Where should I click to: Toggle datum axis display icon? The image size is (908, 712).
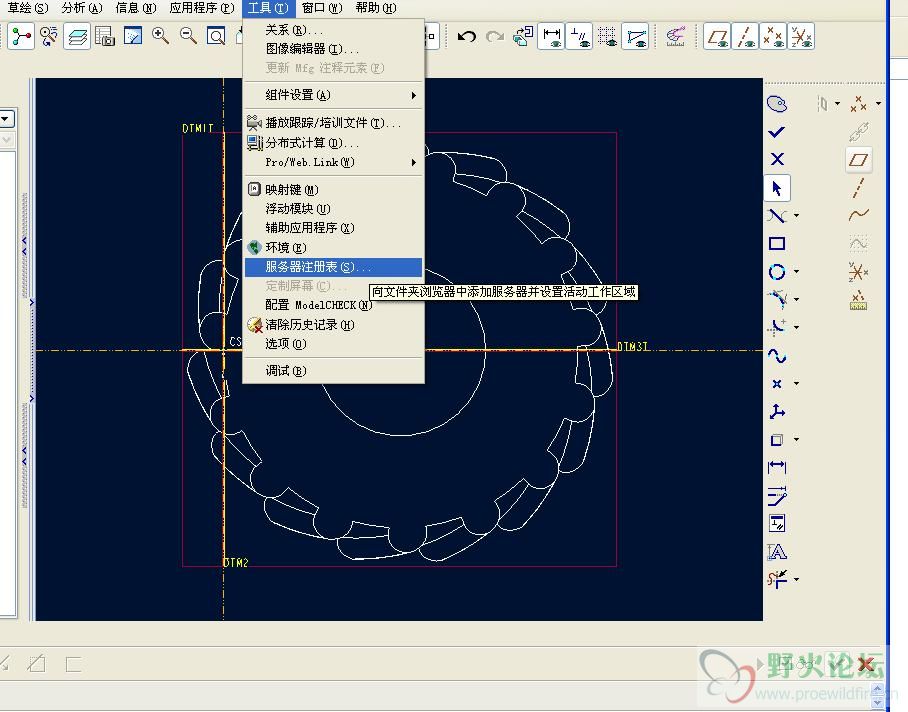[745, 37]
